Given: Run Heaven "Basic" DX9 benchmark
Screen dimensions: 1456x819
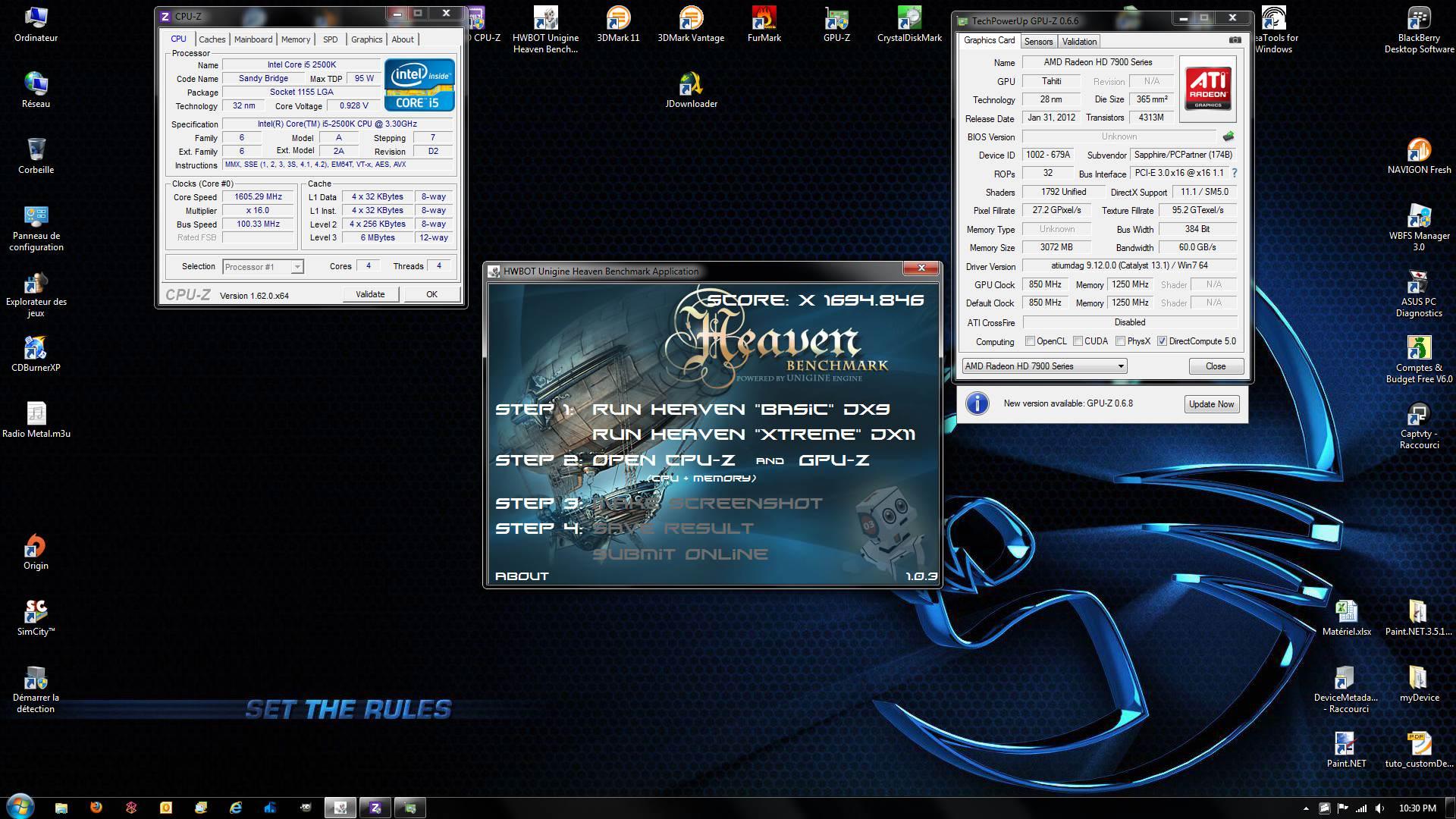Looking at the screenshot, I should (x=741, y=409).
